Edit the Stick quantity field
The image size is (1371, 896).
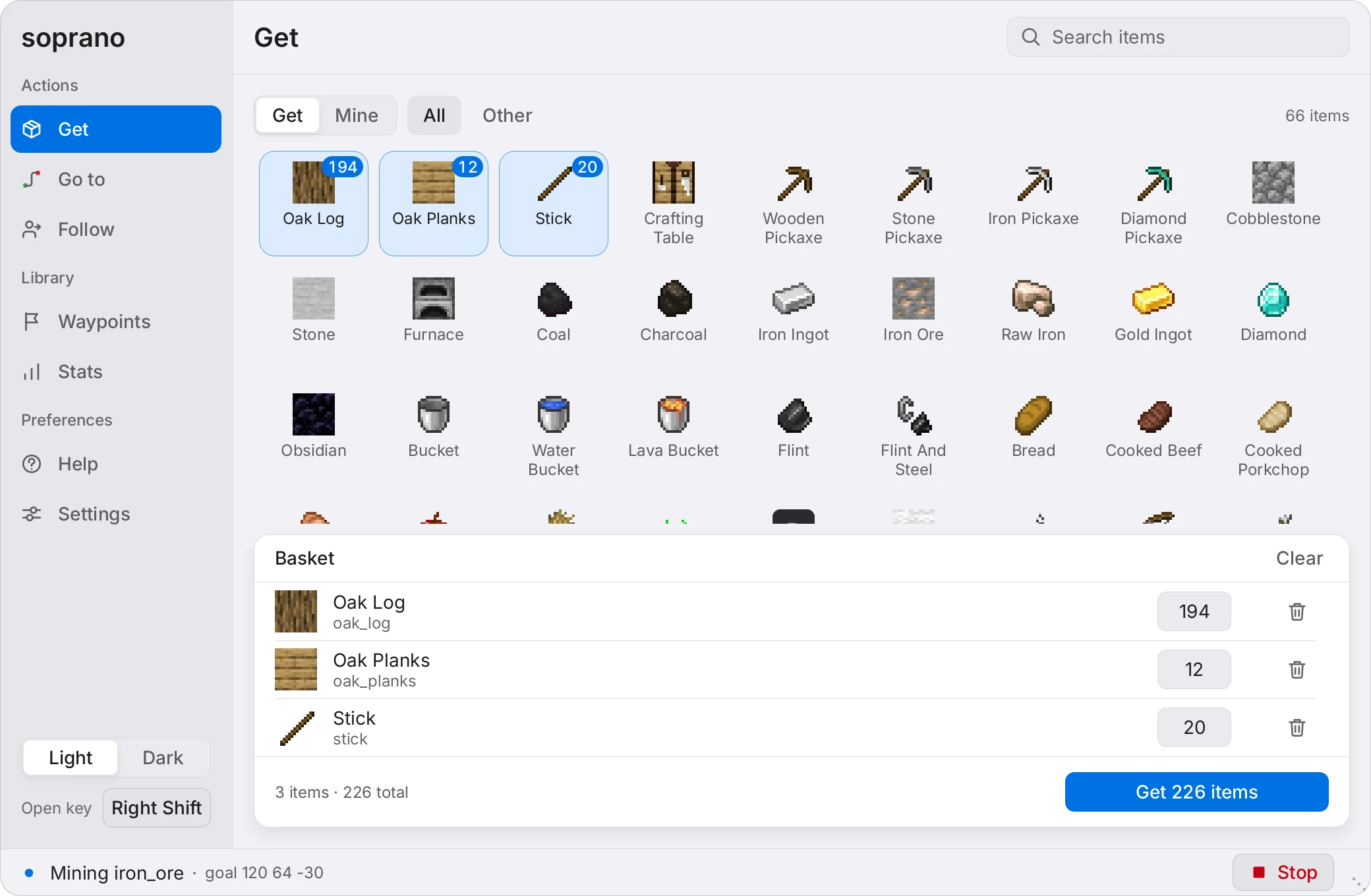[x=1194, y=727]
